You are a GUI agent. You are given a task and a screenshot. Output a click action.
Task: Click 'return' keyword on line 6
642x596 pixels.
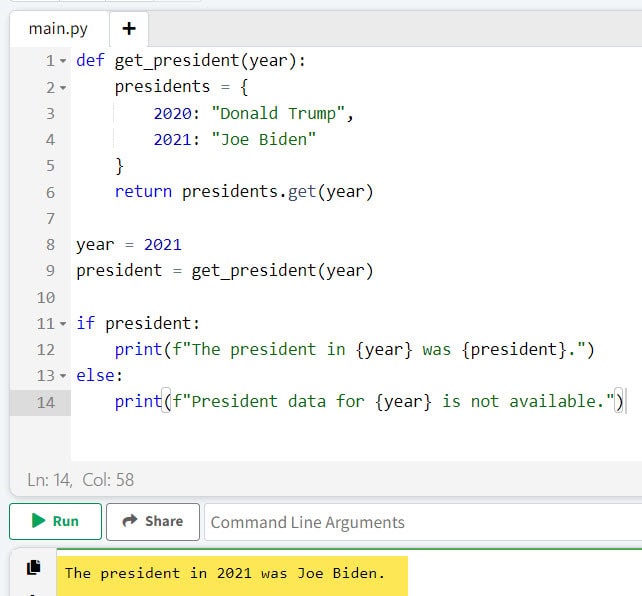click(143, 192)
